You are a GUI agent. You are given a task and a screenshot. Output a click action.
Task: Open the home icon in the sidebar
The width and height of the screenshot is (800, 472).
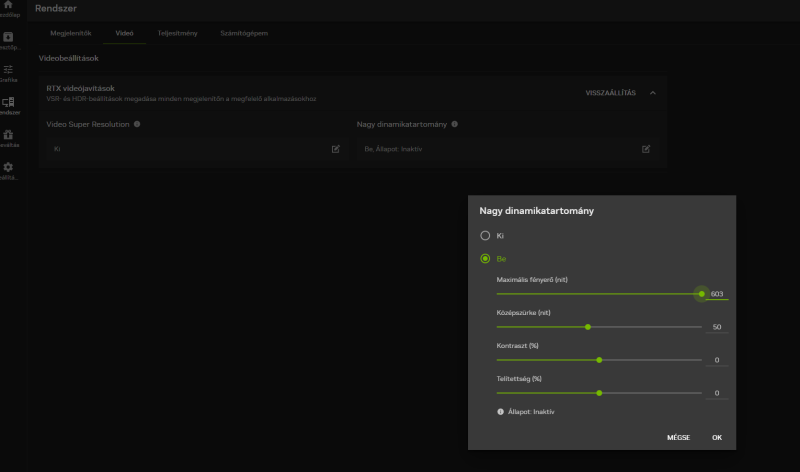pos(8,6)
